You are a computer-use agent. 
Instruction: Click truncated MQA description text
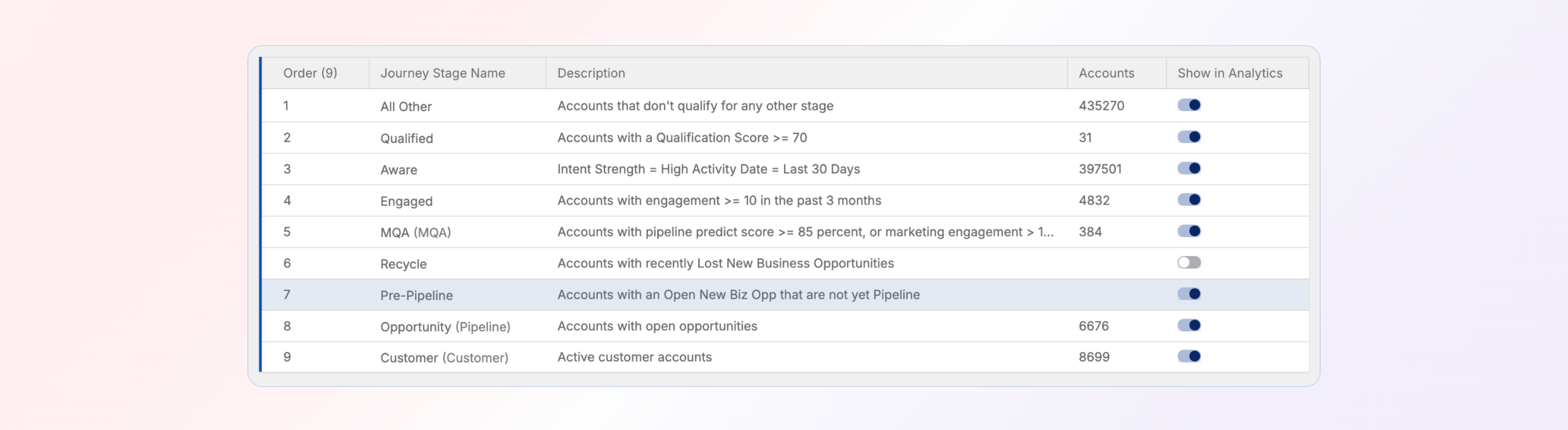coord(805,232)
